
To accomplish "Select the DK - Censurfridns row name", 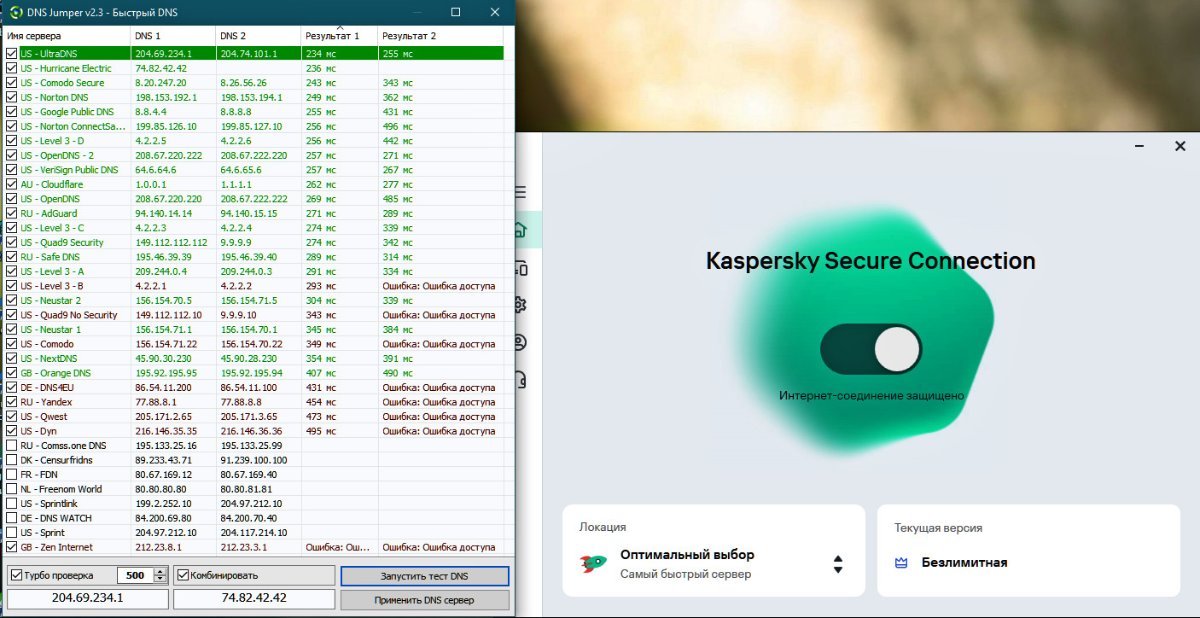I will 56,460.
